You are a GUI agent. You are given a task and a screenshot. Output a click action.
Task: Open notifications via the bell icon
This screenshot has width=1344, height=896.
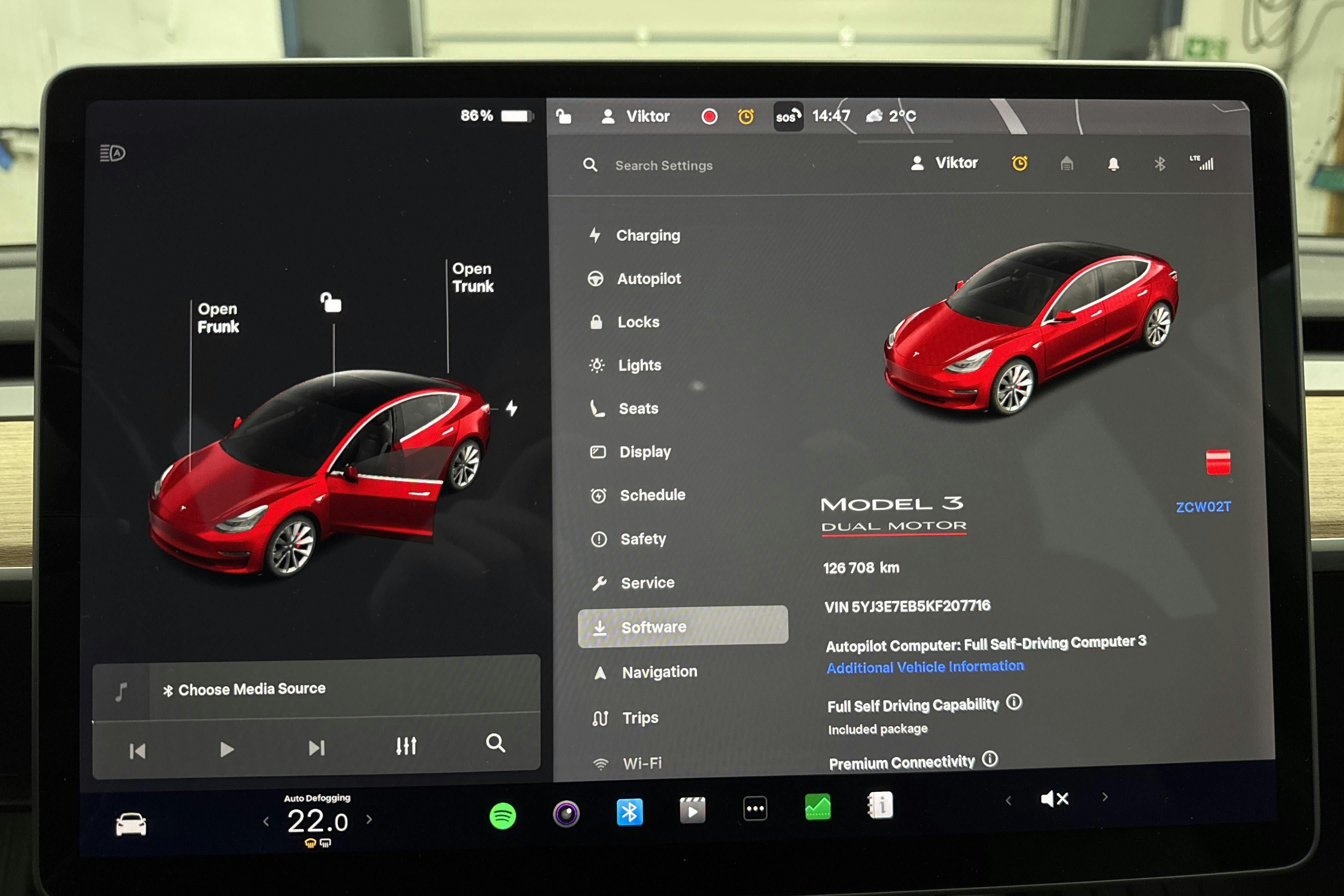(1113, 165)
